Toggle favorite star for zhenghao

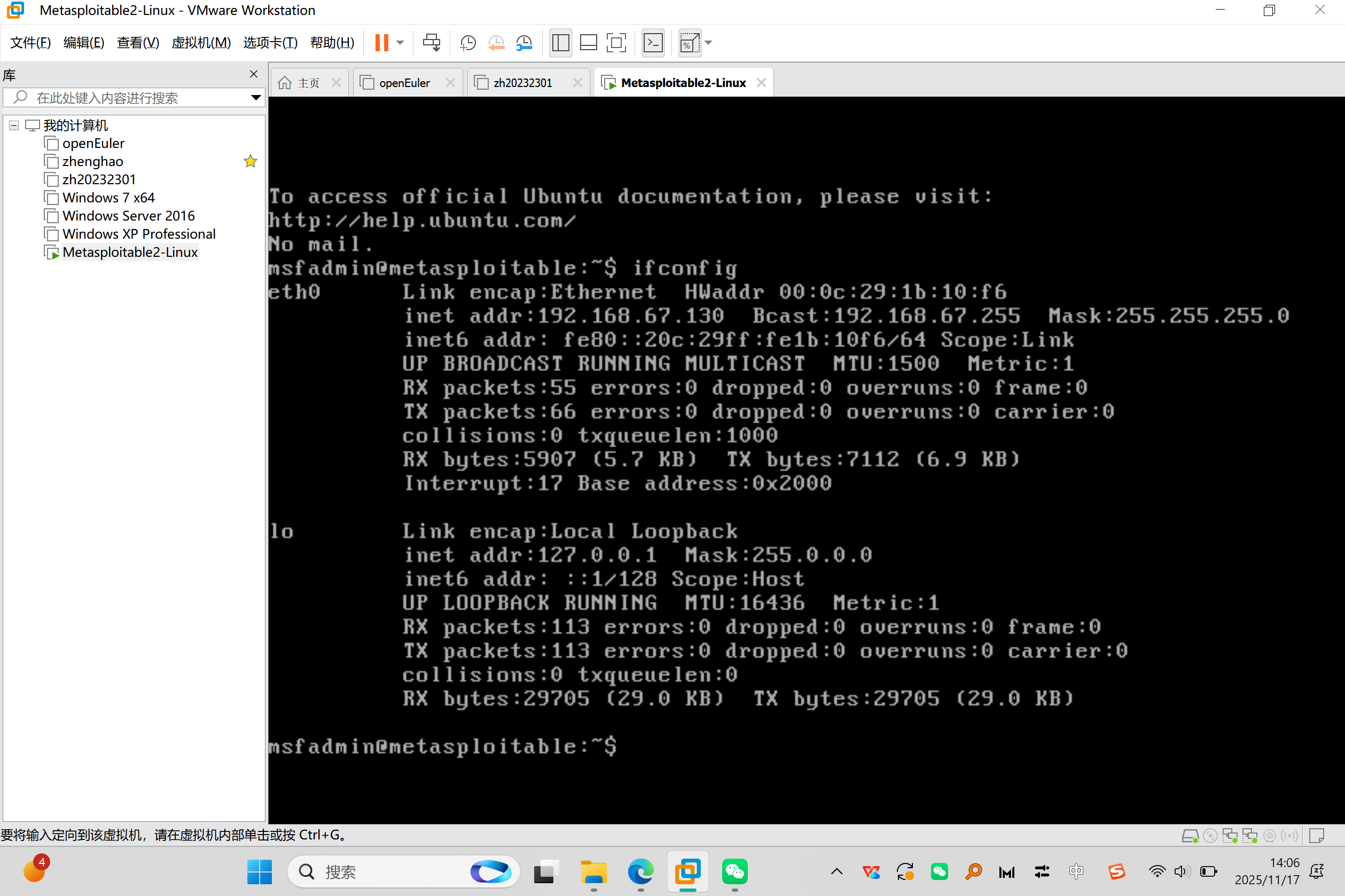(x=251, y=162)
